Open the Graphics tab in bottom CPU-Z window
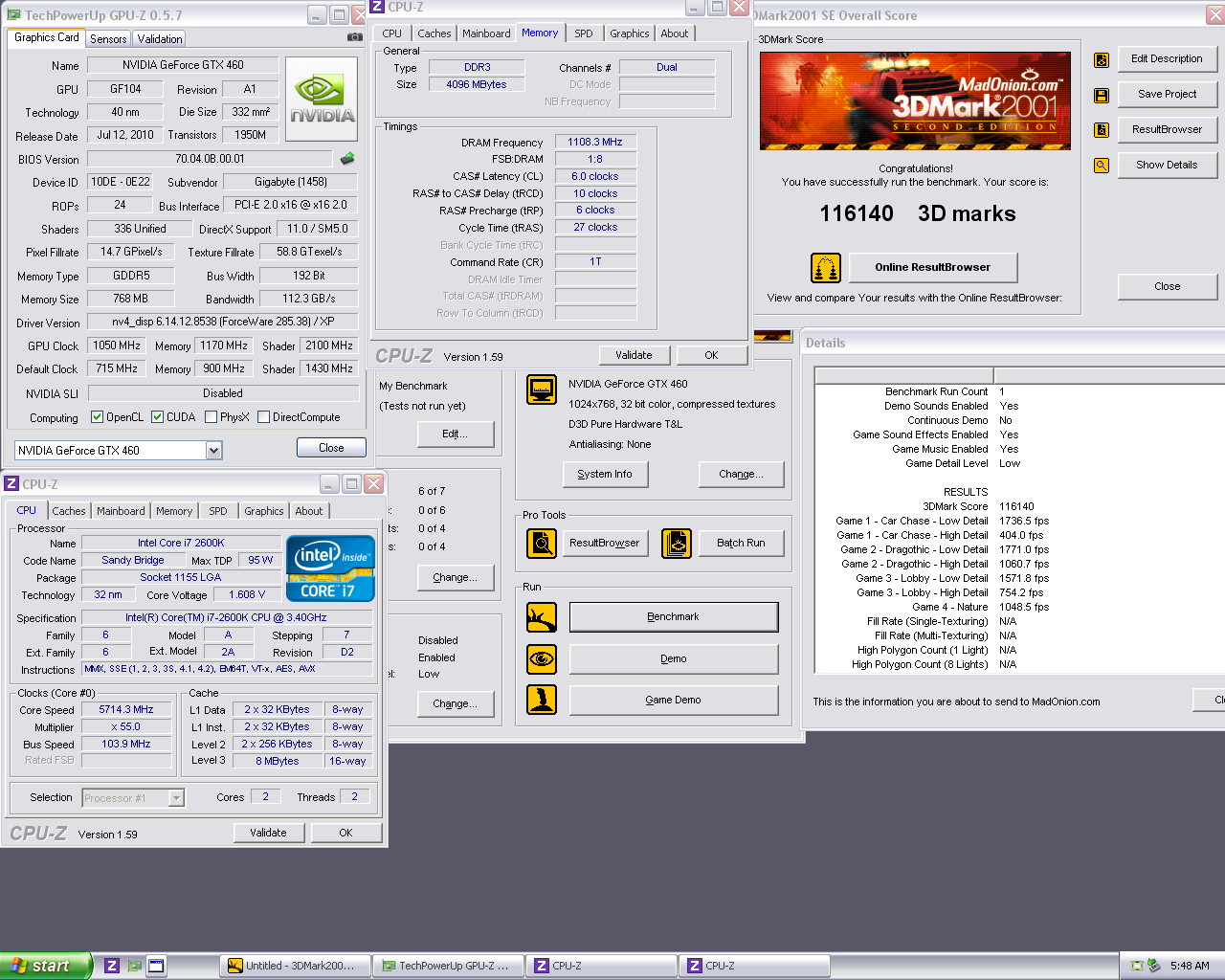Screen dimensions: 1225x980 (263, 511)
